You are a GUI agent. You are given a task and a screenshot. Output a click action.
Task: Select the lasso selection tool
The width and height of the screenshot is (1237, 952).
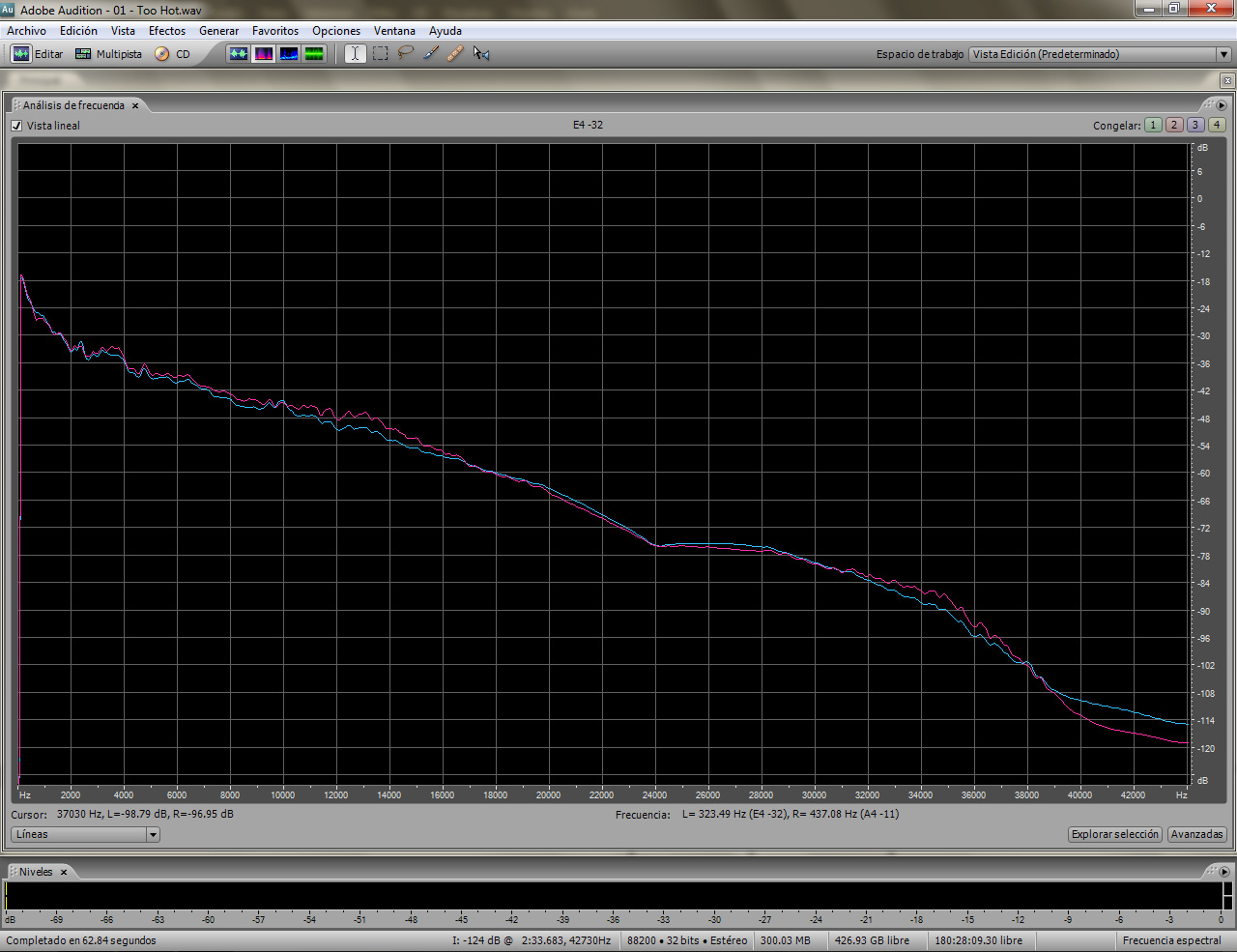pyautogui.click(x=406, y=54)
